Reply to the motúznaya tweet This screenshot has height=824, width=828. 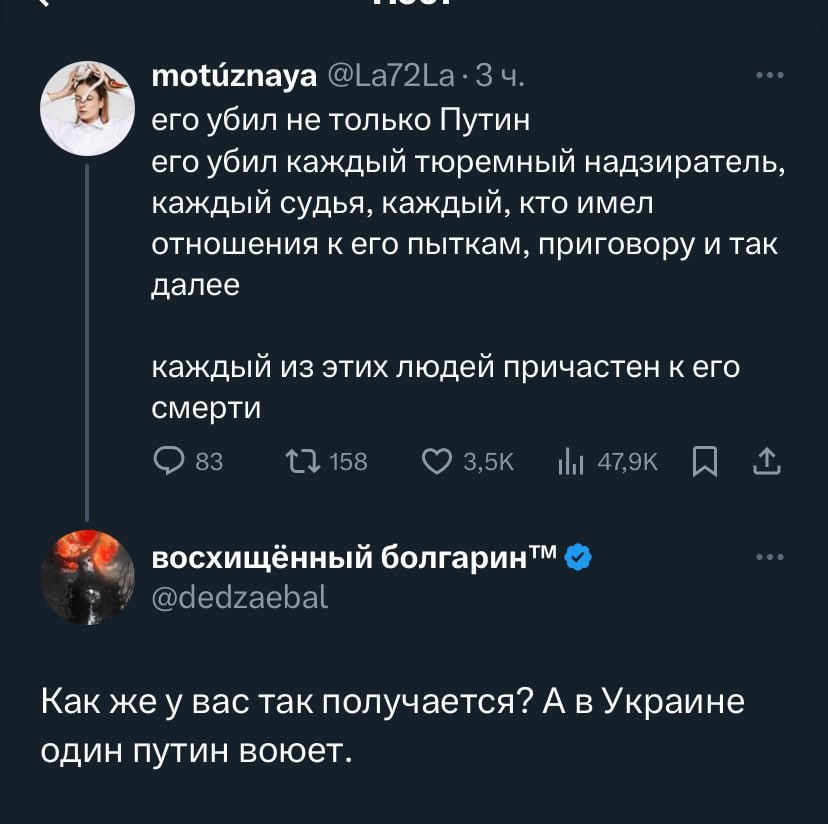166,461
